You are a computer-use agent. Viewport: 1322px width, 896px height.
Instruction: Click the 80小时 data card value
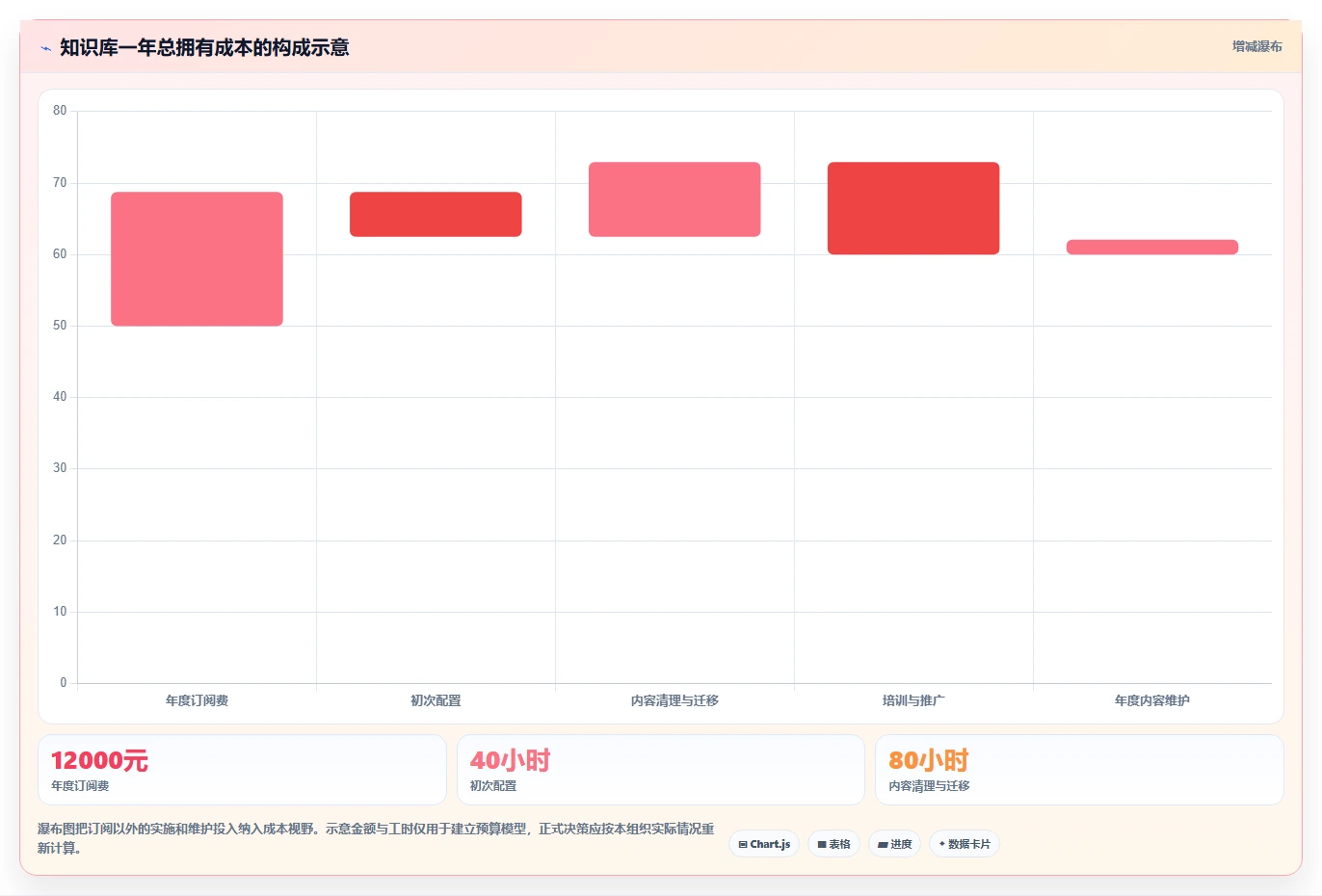pos(928,760)
